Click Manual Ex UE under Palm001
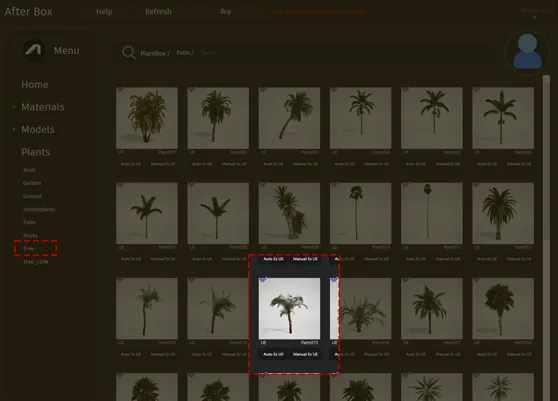This screenshot has height=401, width=558. [x=163, y=164]
